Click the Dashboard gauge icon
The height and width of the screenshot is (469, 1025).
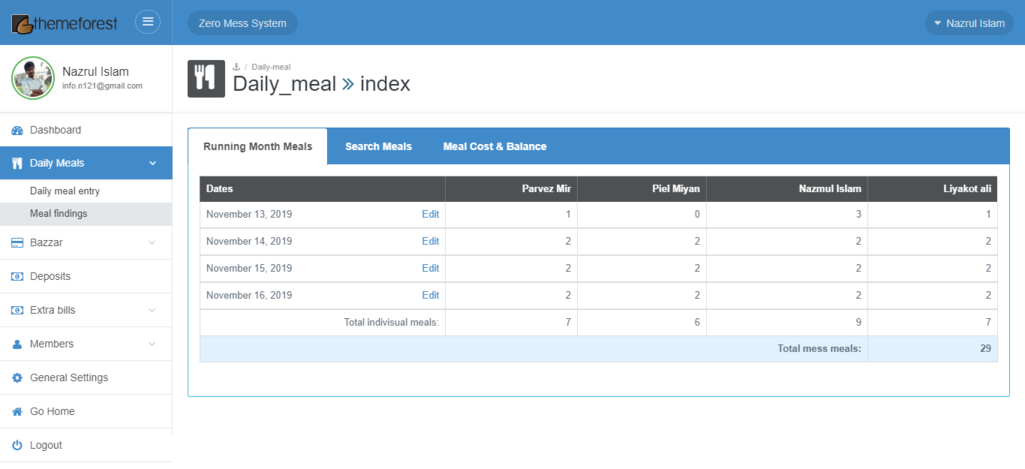click(17, 130)
